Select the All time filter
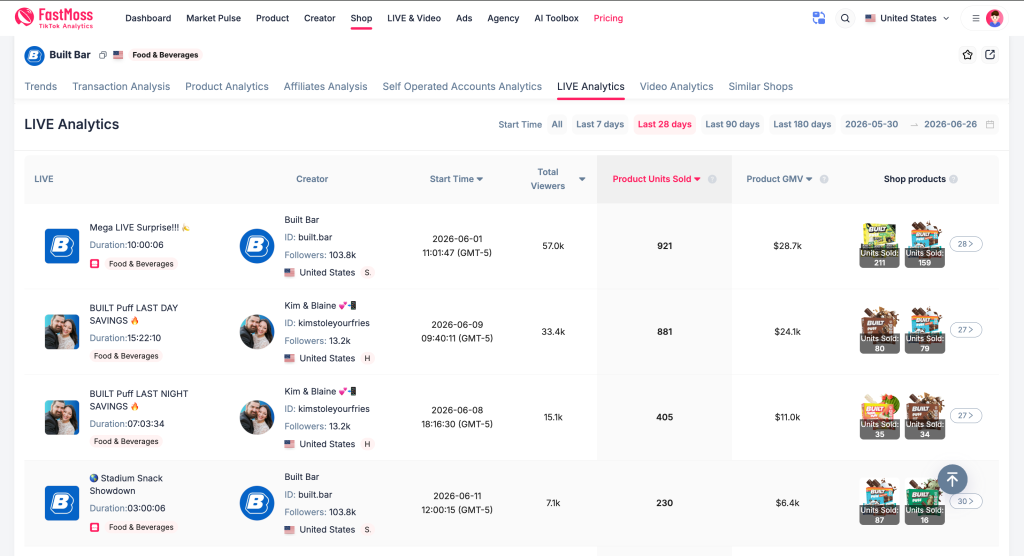This screenshot has height=556, width=1024. point(557,124)
